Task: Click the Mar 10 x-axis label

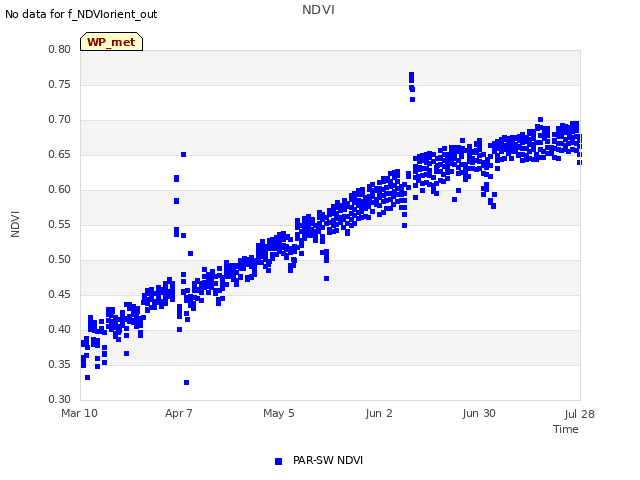Action: coord(79,413)
